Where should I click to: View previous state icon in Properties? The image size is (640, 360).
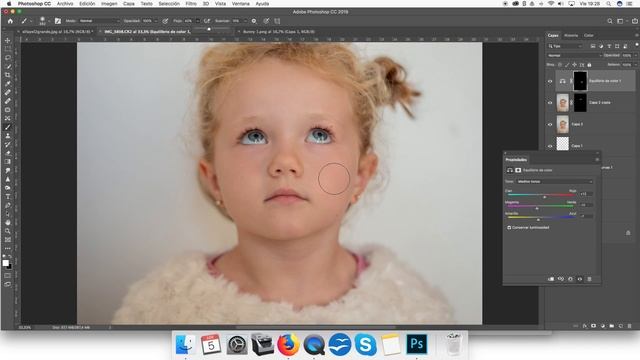pyautogui.click(x=561, y=279)
